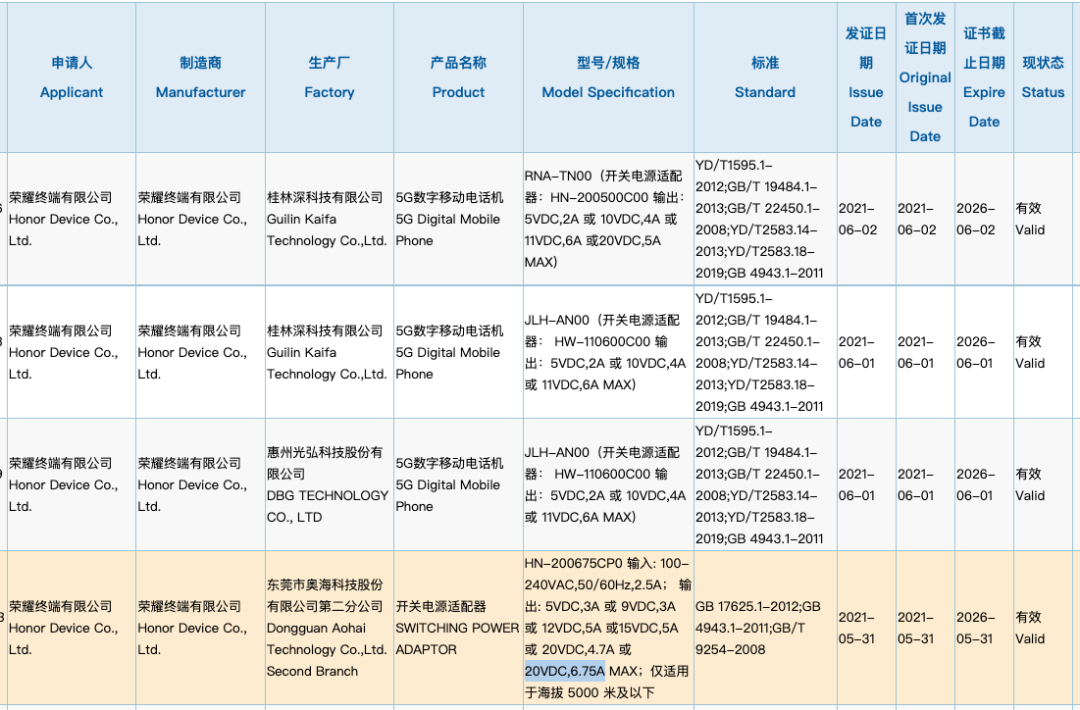Select the DBG TECHNOLOGY CO., LTD factory cell
This screenshot has height=710, width=1080.
click(329, 484)
